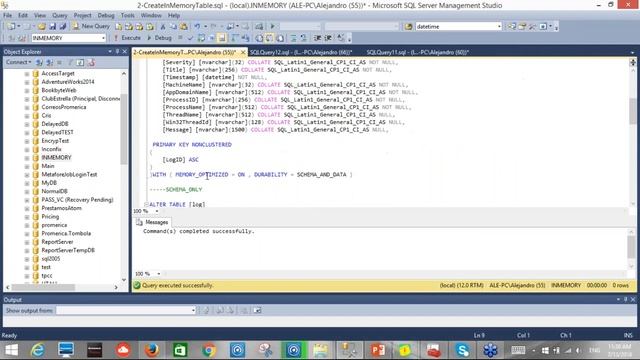Click the Object Explorer summary icon
Image resolution: width=640 pixels, height=360 pixels.
pyautogui.click(x=91, y=62)
